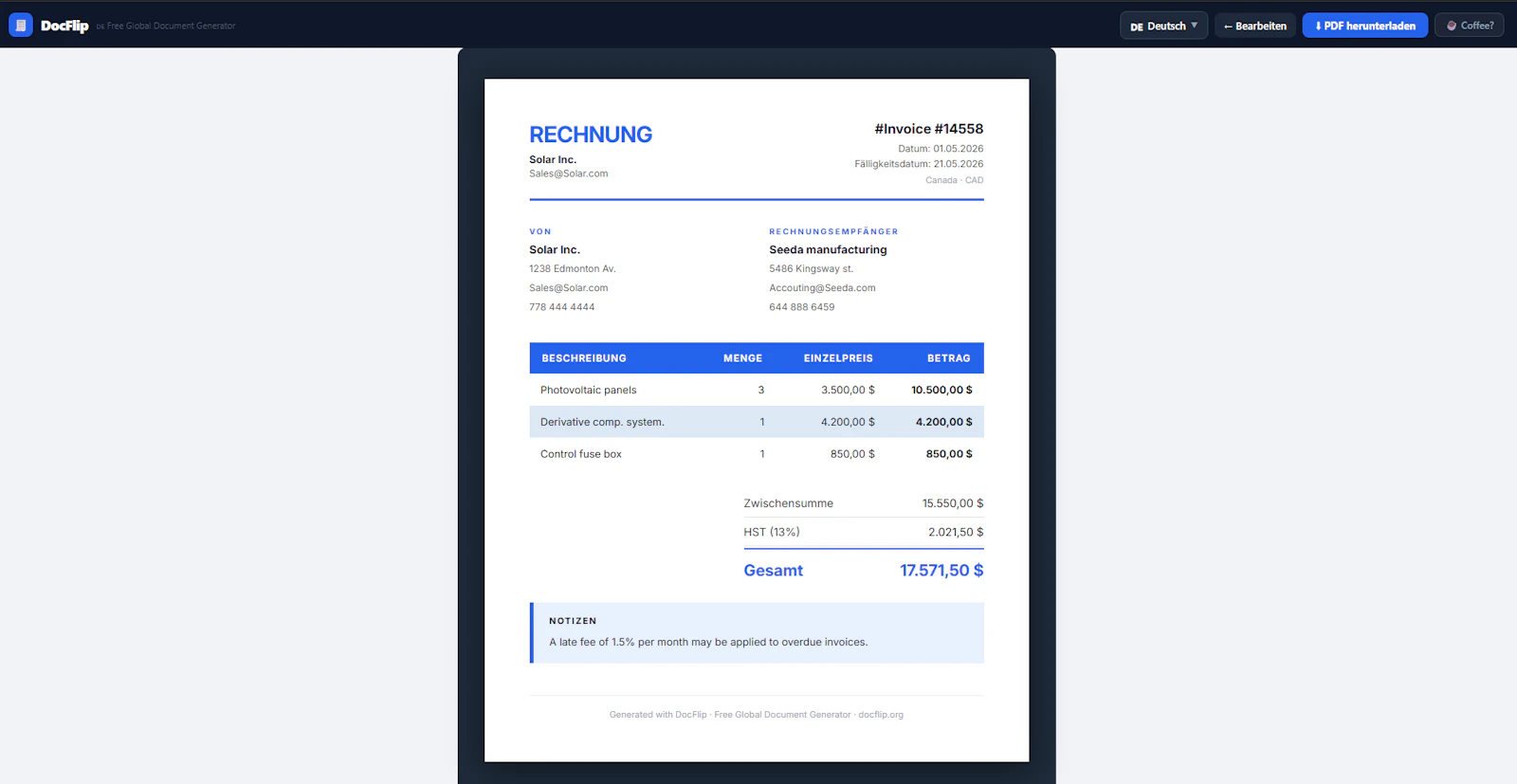Image resolution: width=1517 pixels, height=784 pixels.
Task: Click the 644 888 6459 phone number
Action: 802,307
